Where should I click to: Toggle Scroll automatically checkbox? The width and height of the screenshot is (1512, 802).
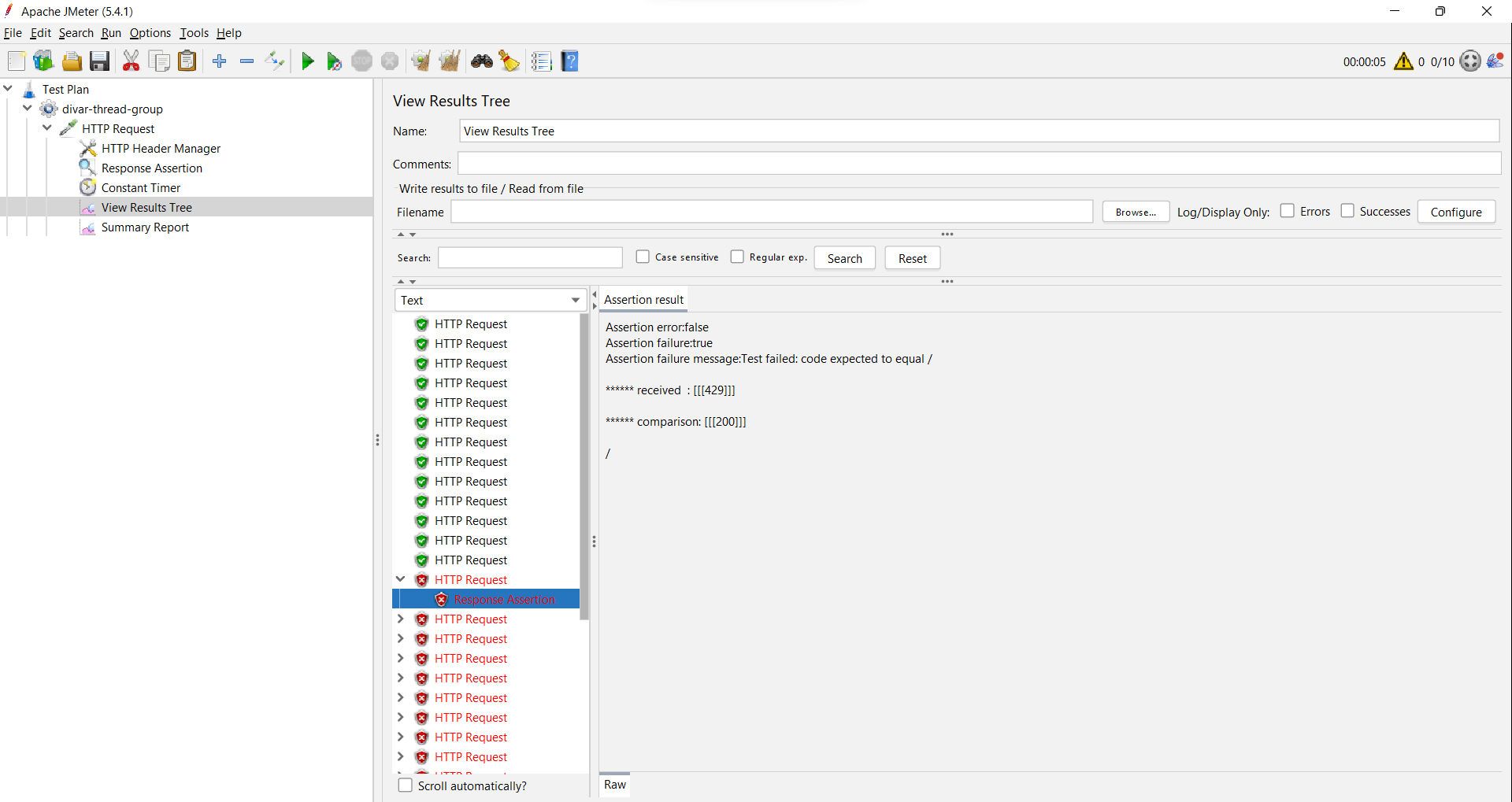tap(406, 785)
